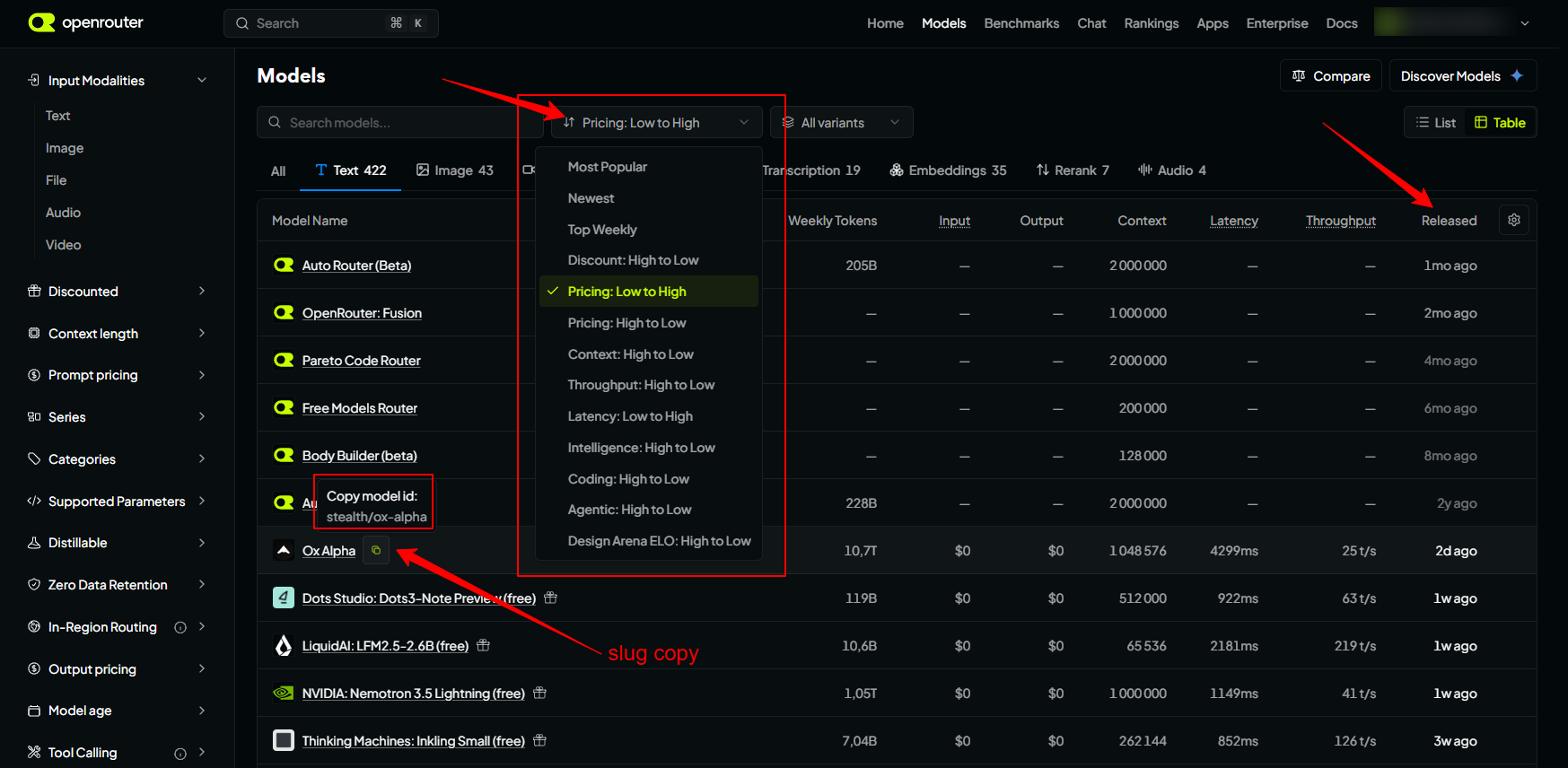Switch to the All models tab
The height and width of the screenshot is (768, 1568).
point(278,170)
